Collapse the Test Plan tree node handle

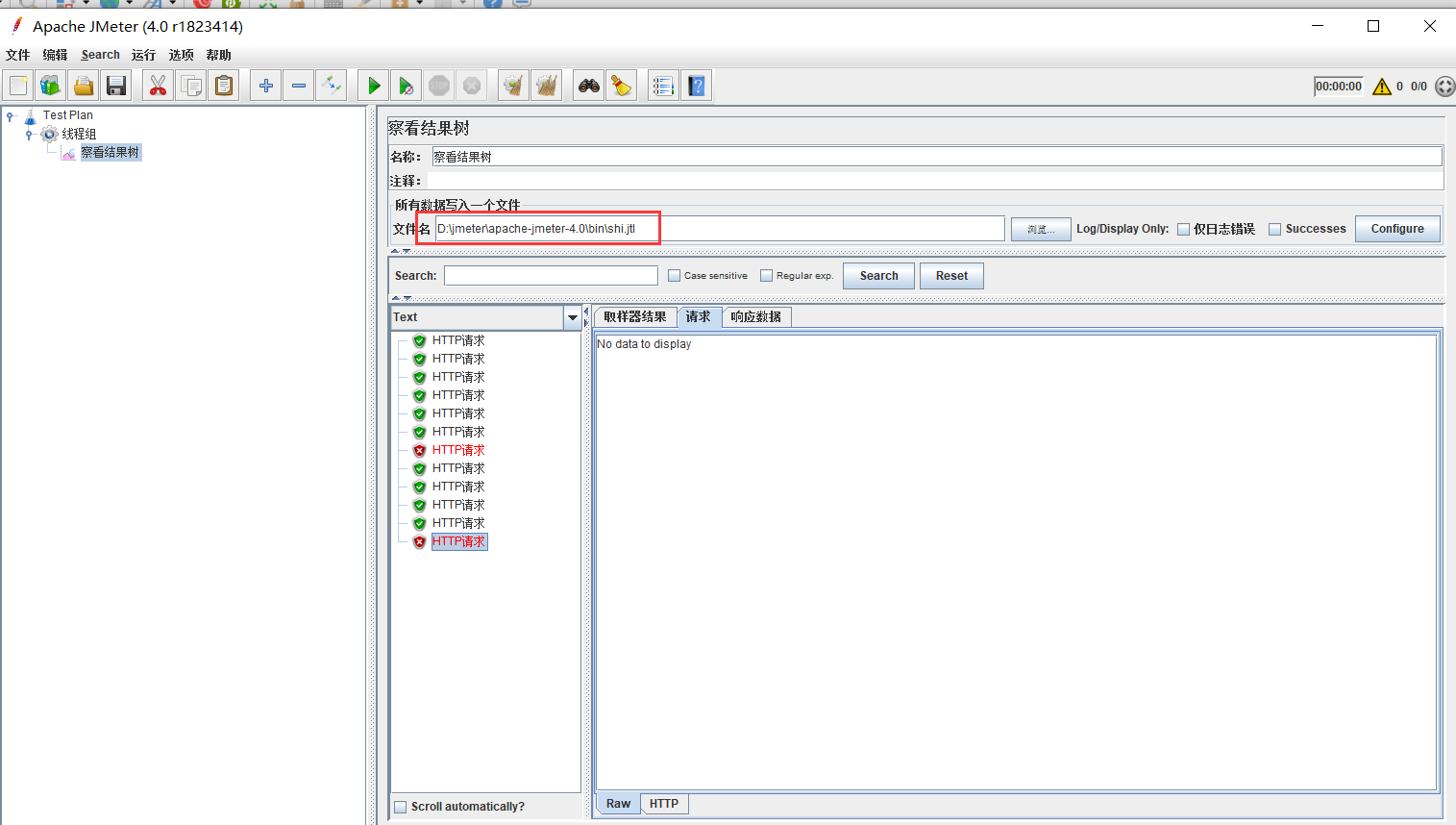[11, 115]
